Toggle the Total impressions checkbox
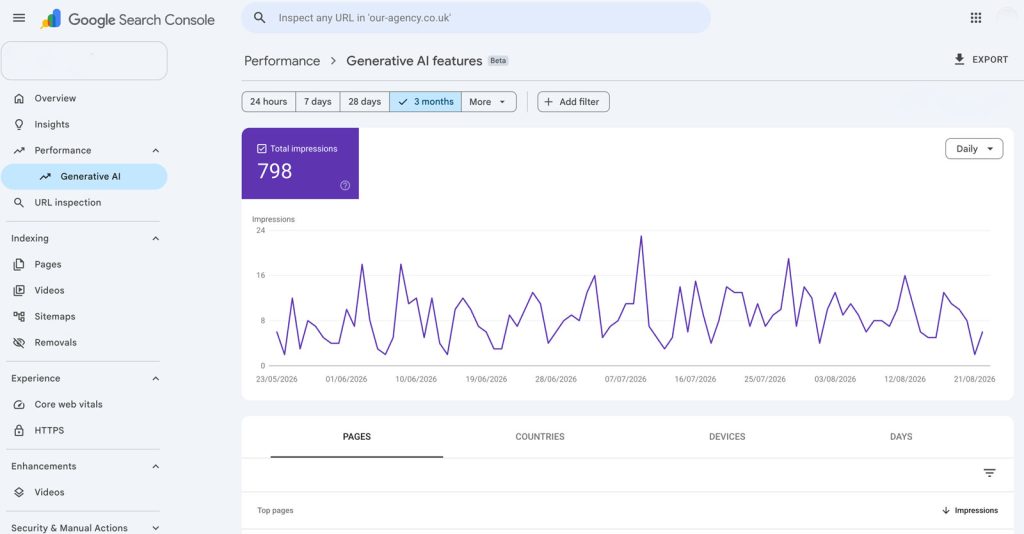 click(262, 149)
